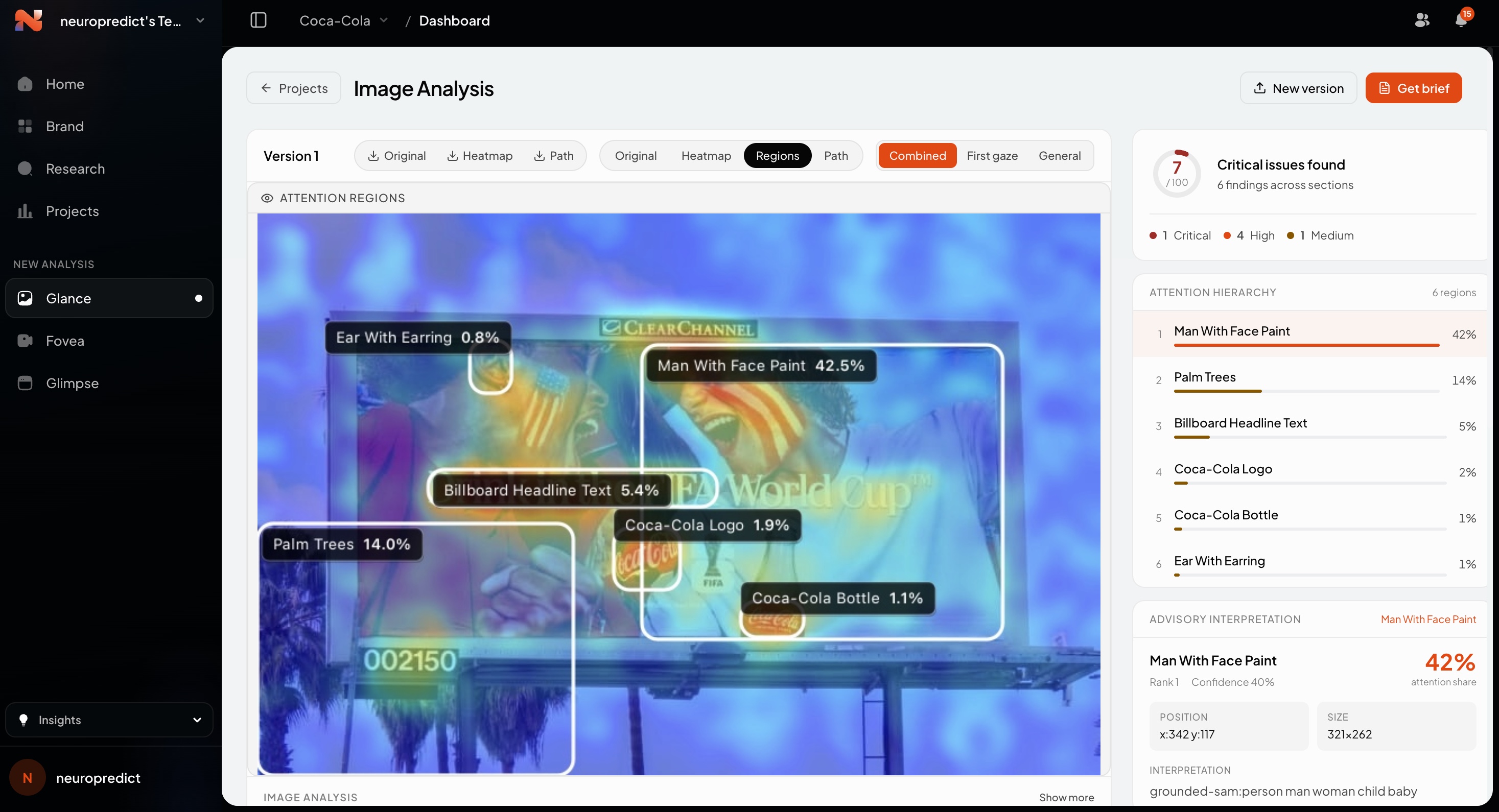Click the 1 Medium findings count
The width and height of the screenshot is (1499, 812).
[x=1320, y=235]
